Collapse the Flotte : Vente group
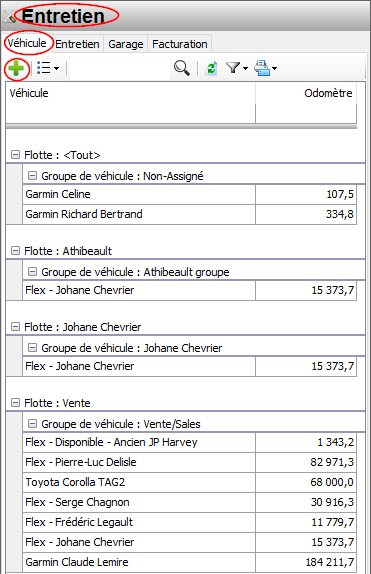Viewport: 371px width, 574px height. point(15,403)
